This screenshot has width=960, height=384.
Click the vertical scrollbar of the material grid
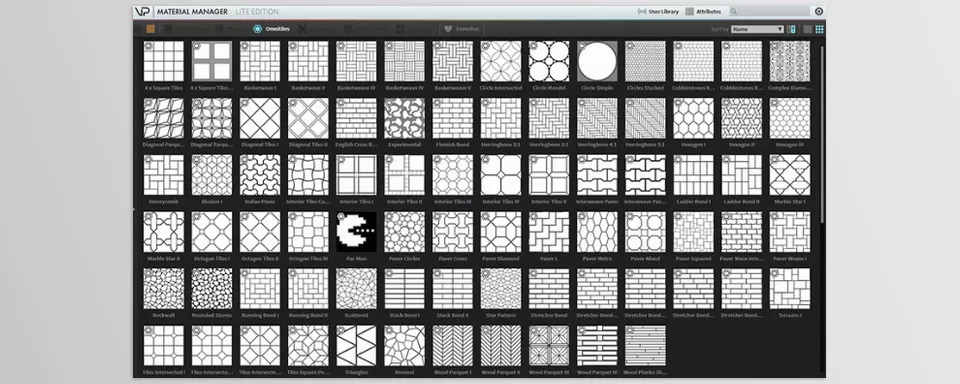point(822,135)
